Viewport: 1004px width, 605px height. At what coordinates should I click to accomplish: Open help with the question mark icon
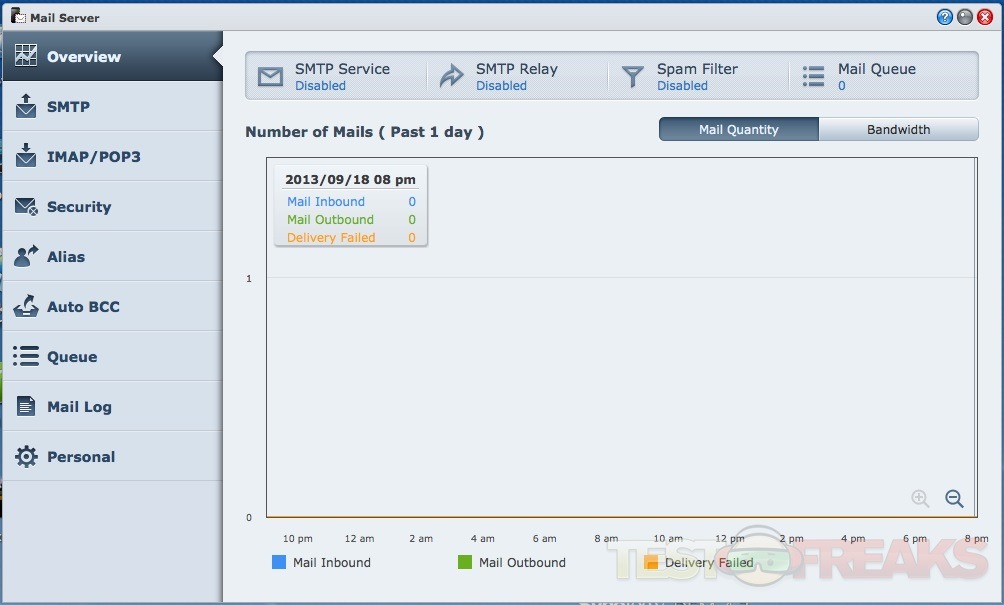point(944,17)
